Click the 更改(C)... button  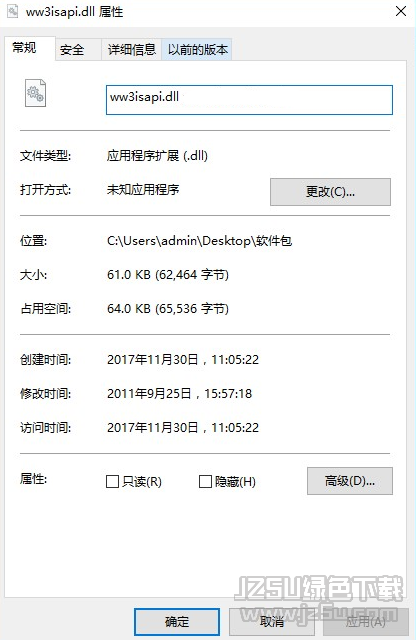pyautogui.click(x=330, y=192)
